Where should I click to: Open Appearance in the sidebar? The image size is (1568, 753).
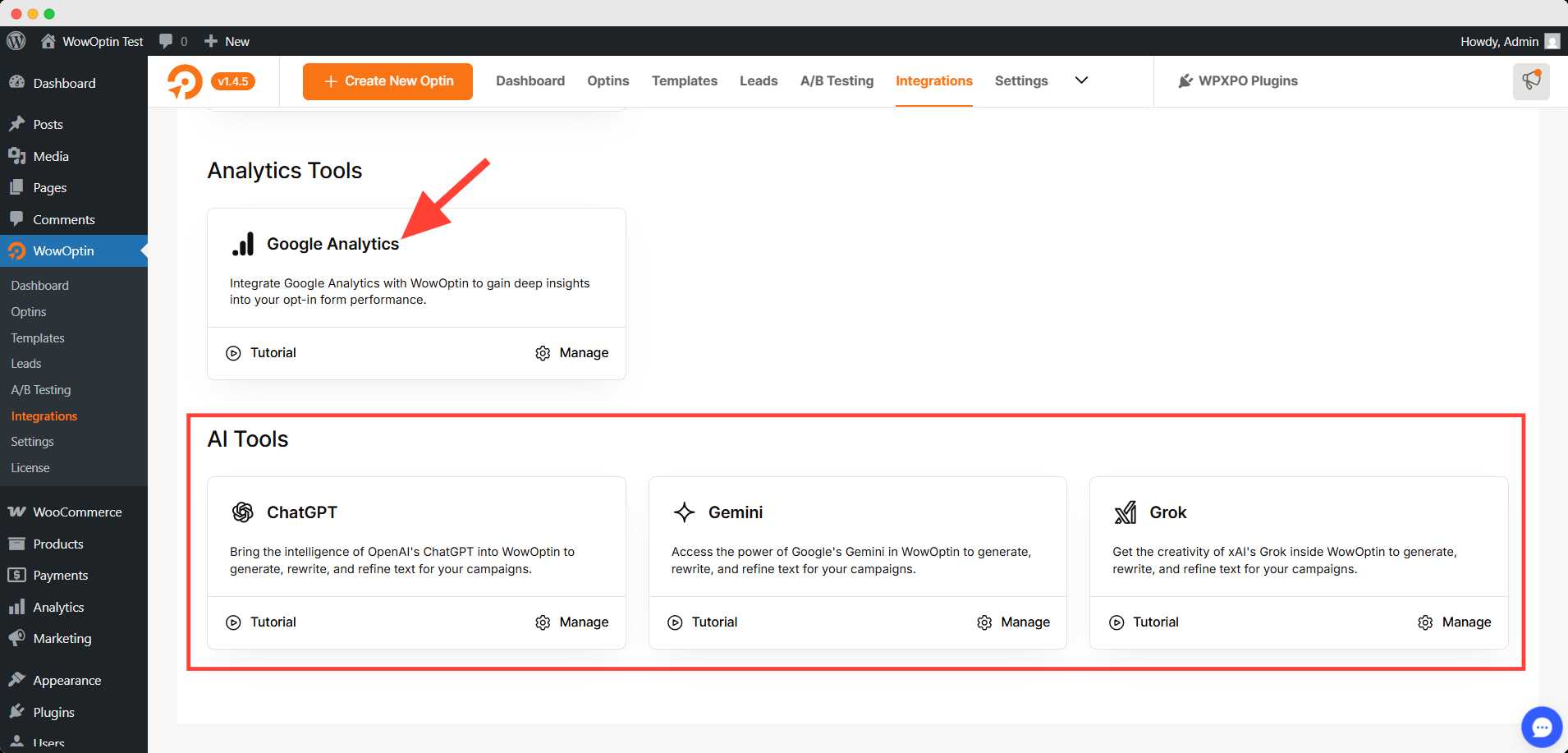[x=74, y=680]
